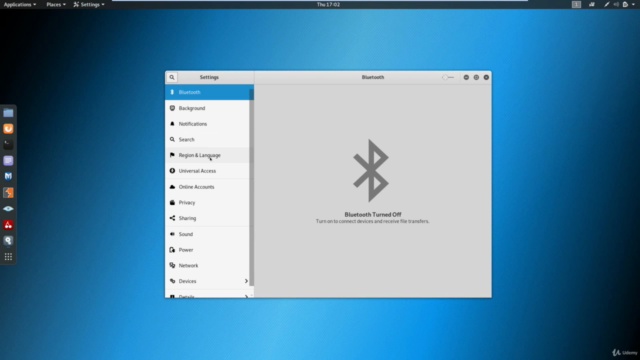The width and height of the screenshot is (640, 360).
Task: Expand the Devices submenu chevron
Action: point(246,281)
